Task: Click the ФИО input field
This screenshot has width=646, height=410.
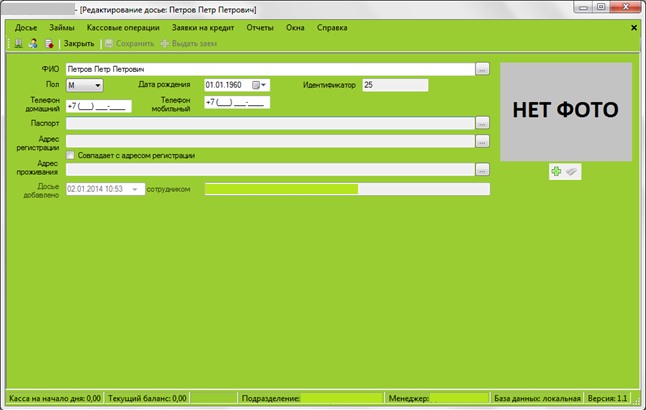Action: pos(270,69)
